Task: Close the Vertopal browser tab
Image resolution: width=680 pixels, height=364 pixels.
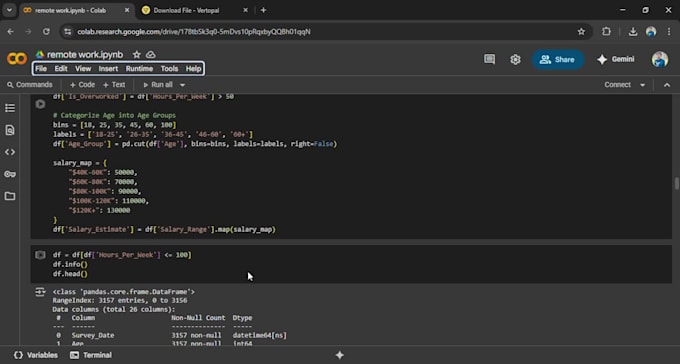Action: click(x=245, y=10)
